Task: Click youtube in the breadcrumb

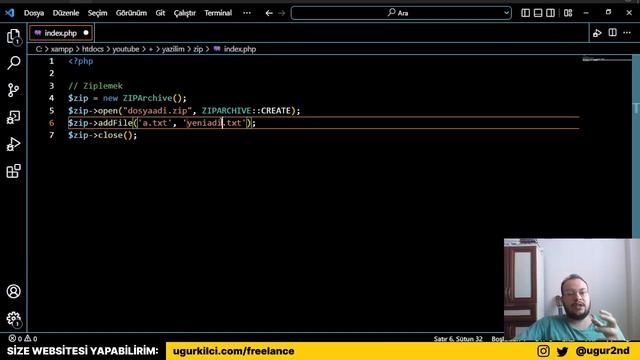Action: [126, 49]
